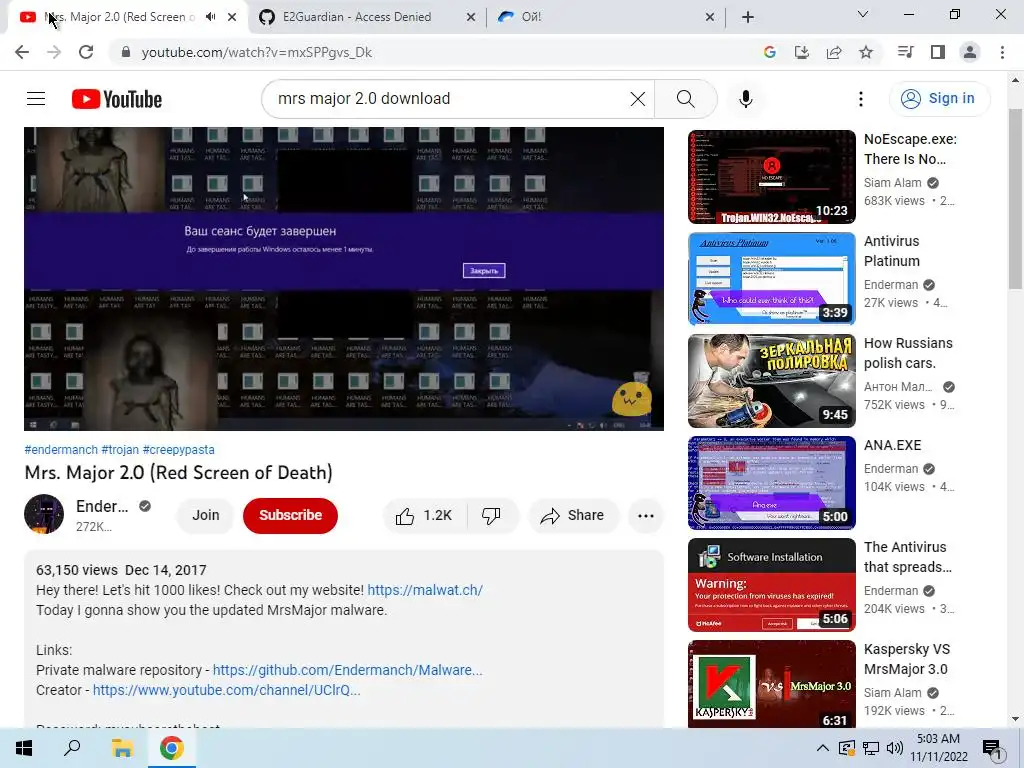
Task: Share the video
Action: coord(573,515)
